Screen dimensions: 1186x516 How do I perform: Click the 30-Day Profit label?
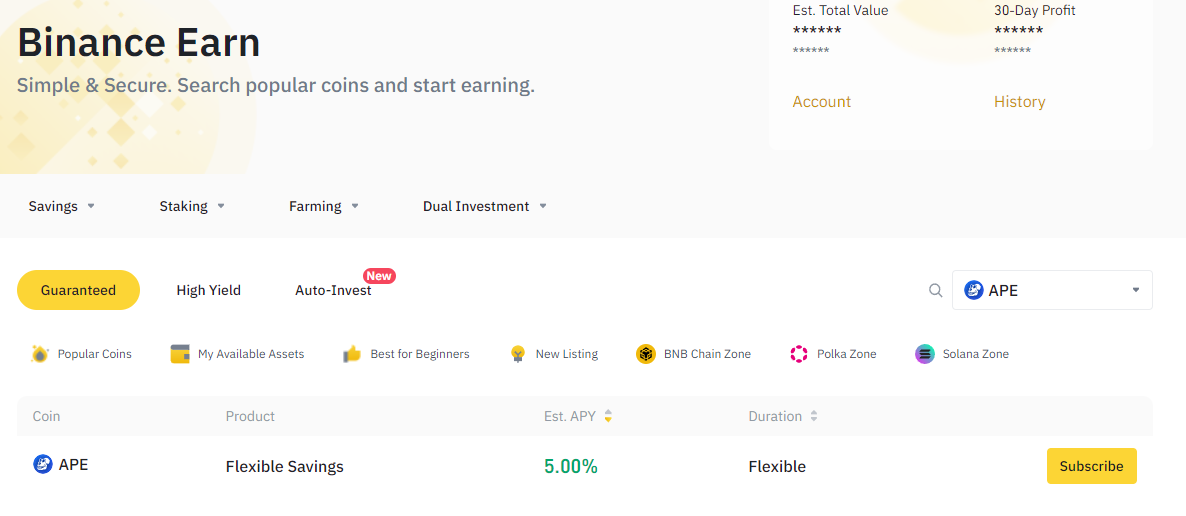coord(1035,11)
